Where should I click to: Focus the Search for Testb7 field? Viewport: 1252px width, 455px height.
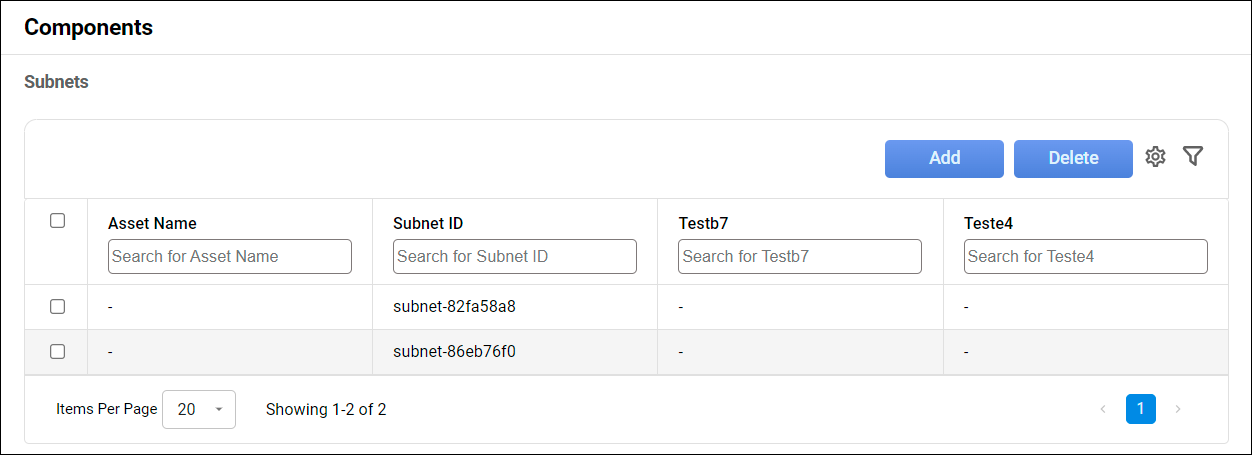(x=800, y=257)
